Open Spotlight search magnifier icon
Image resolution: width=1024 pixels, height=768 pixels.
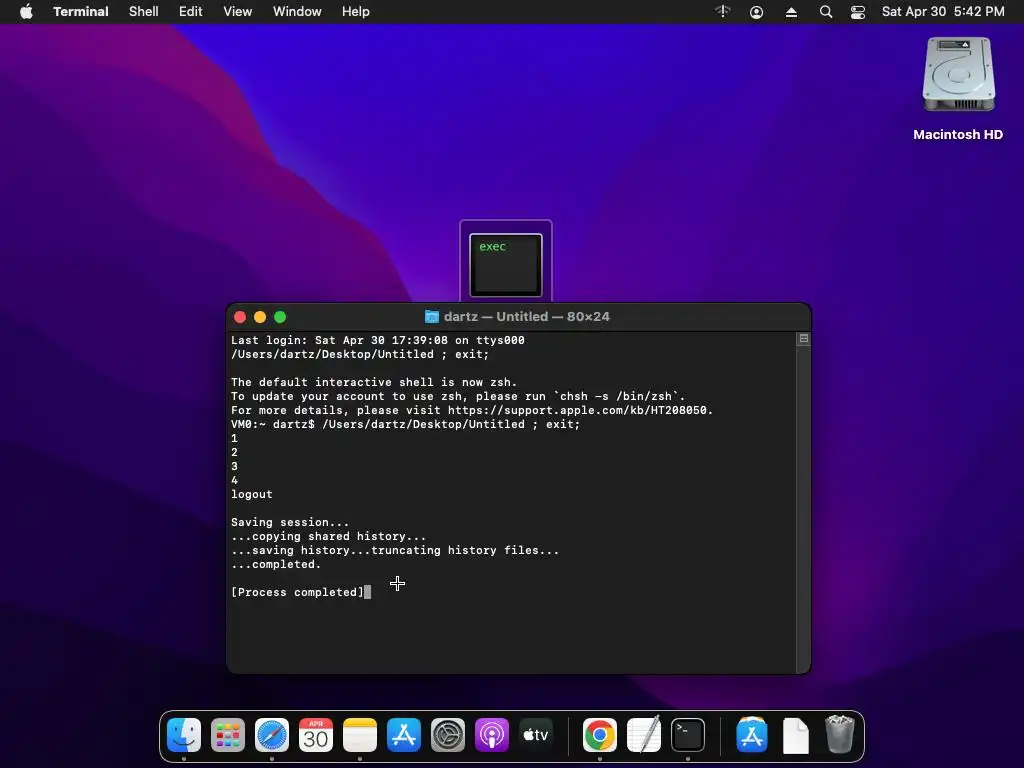(x=825, y=12)
